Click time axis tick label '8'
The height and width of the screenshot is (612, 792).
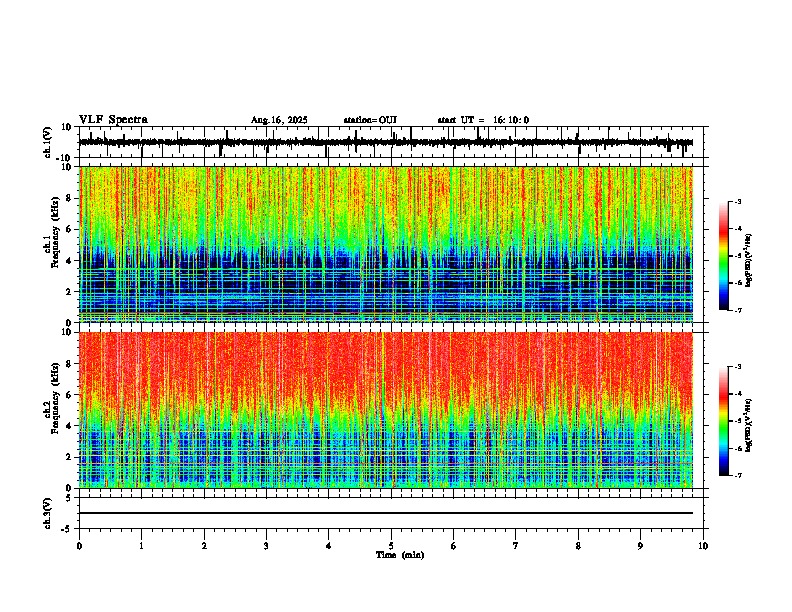tap(578, 546)
